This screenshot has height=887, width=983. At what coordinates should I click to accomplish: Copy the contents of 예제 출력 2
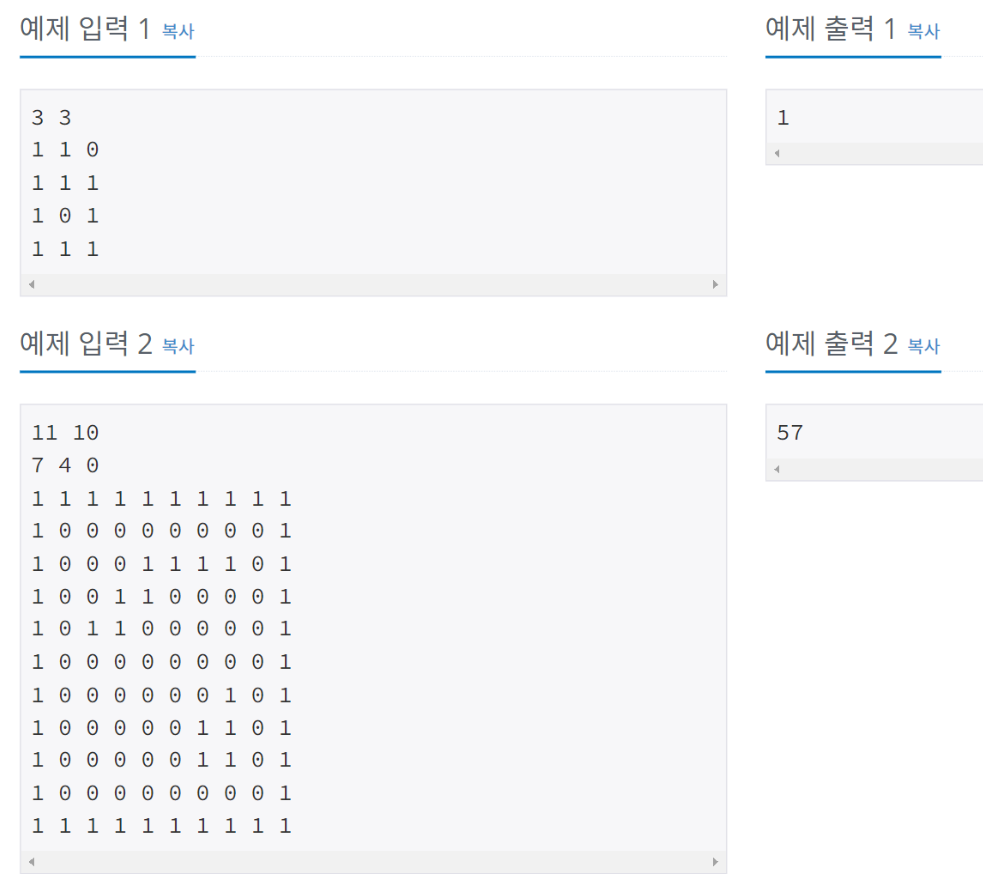point(922,347)
